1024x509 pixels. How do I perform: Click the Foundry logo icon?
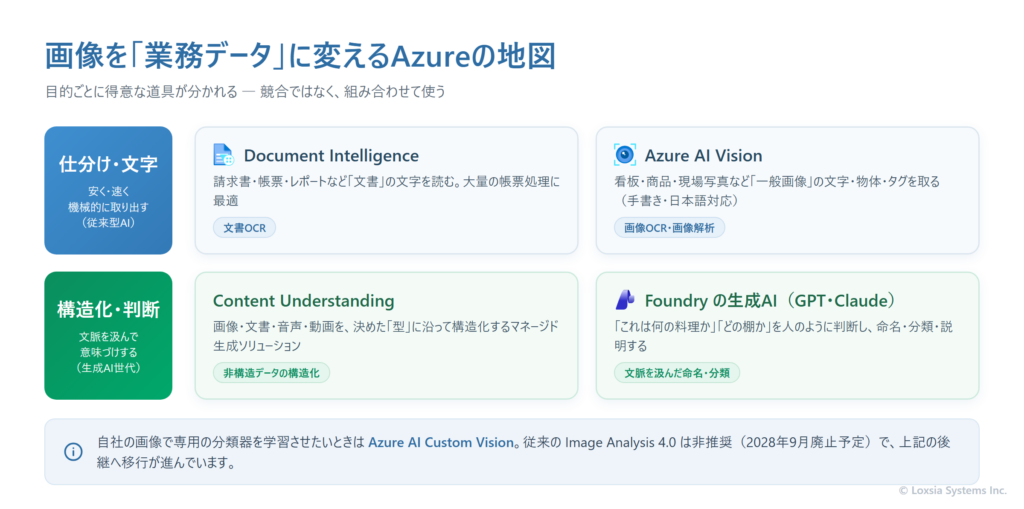[624, 300]
